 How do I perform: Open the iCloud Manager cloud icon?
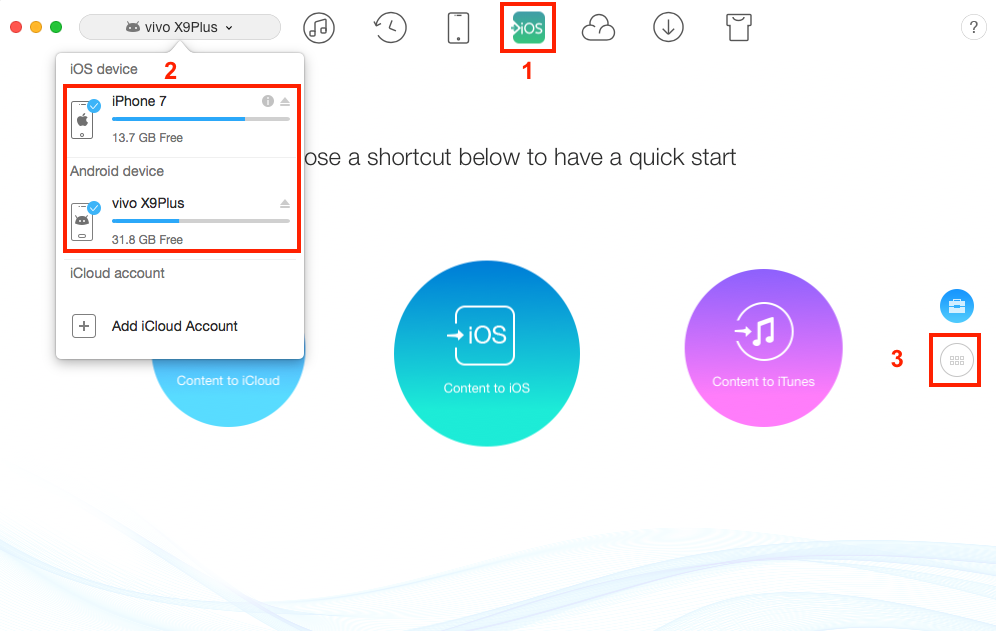[598, 29]
